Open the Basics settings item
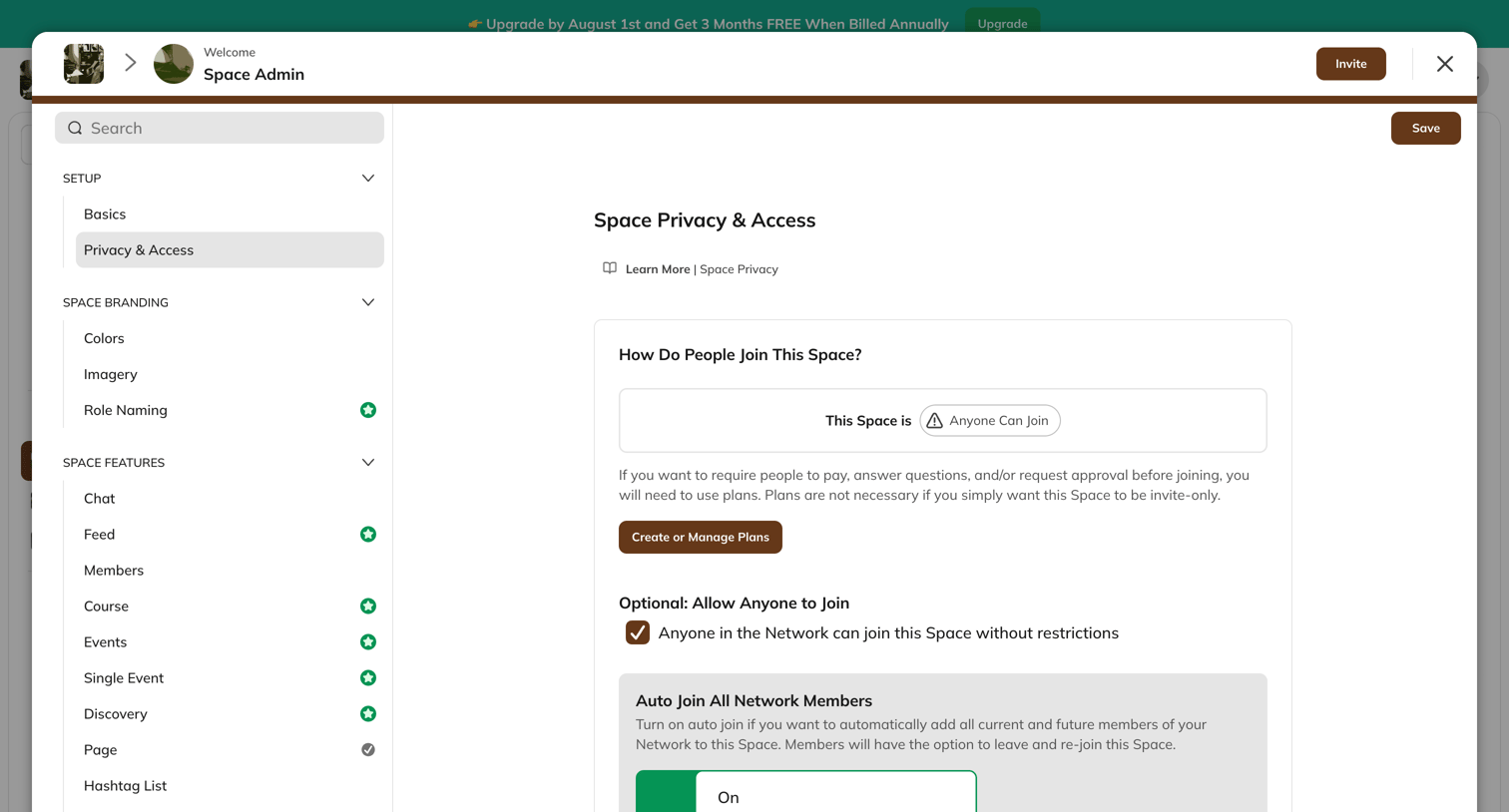Screen dimensions: 1509x812 230,214
